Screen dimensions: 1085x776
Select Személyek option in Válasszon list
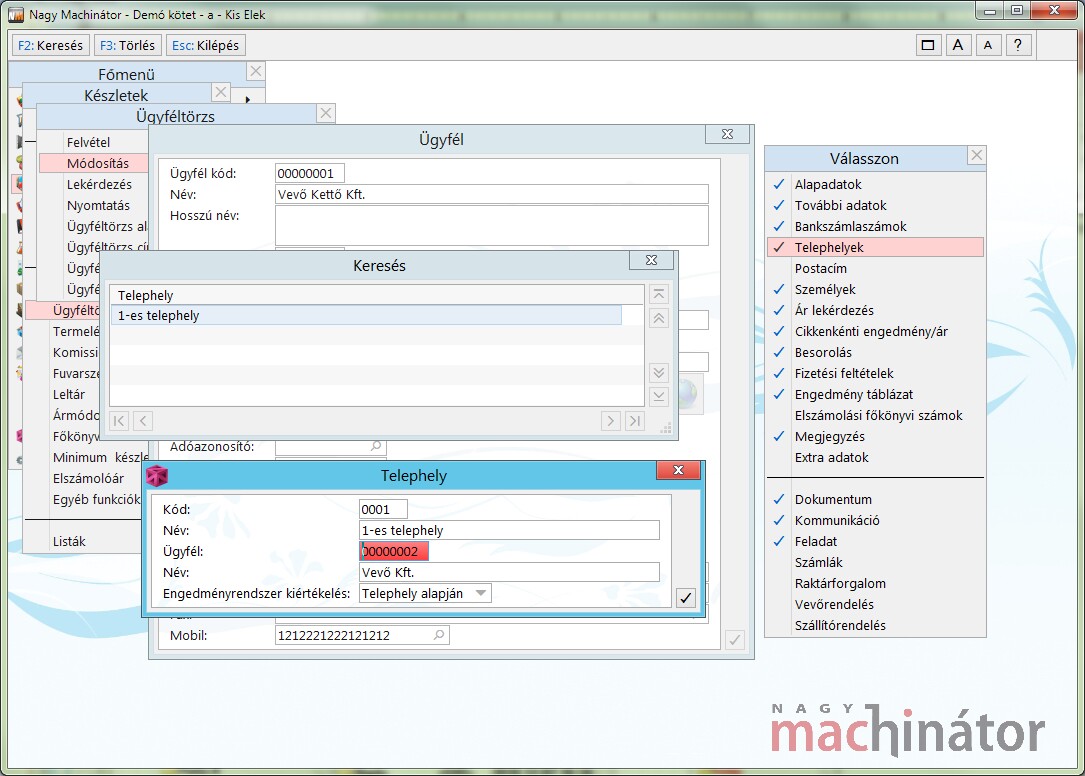coord(825,289)
